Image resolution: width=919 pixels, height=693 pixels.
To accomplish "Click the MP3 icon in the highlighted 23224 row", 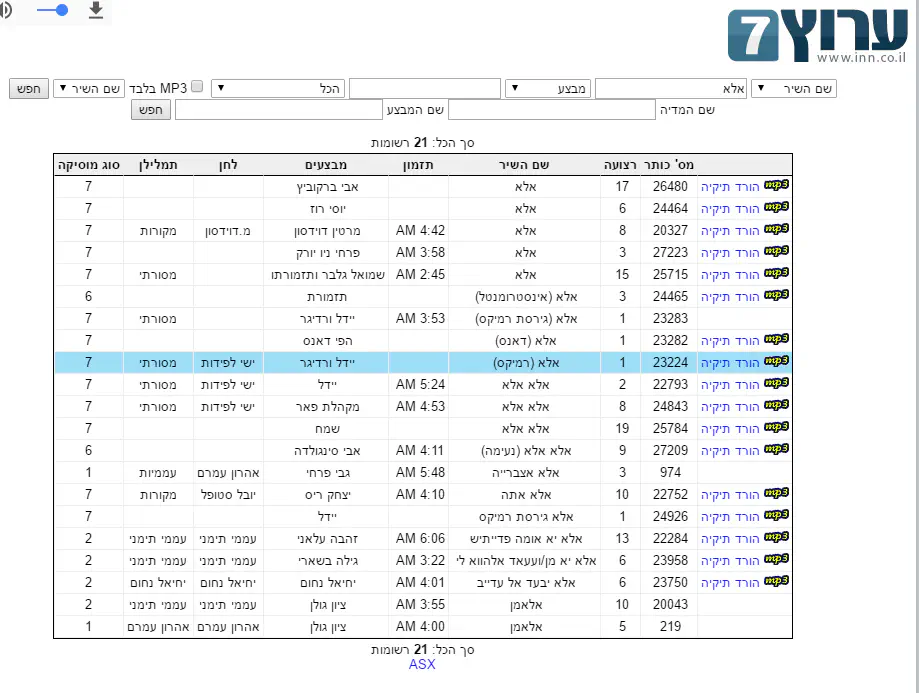I will [x=777, y=362].
